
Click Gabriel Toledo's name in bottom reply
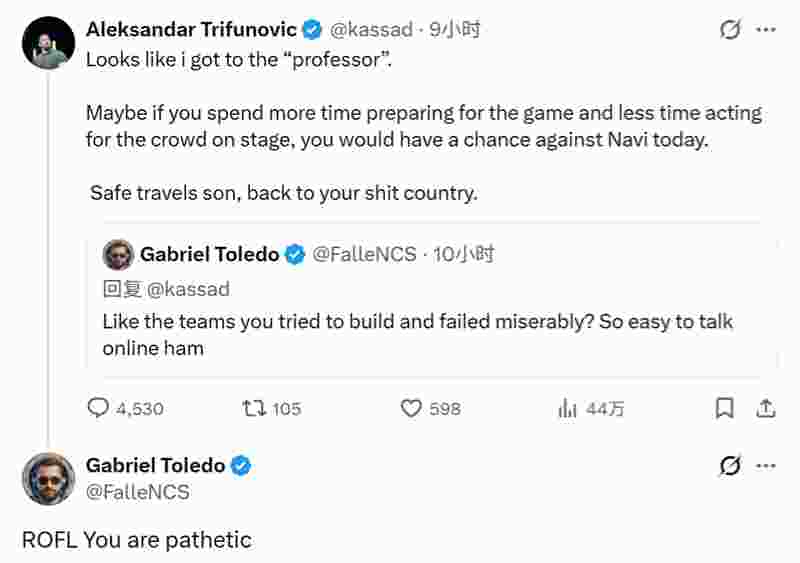click(156, 465)
